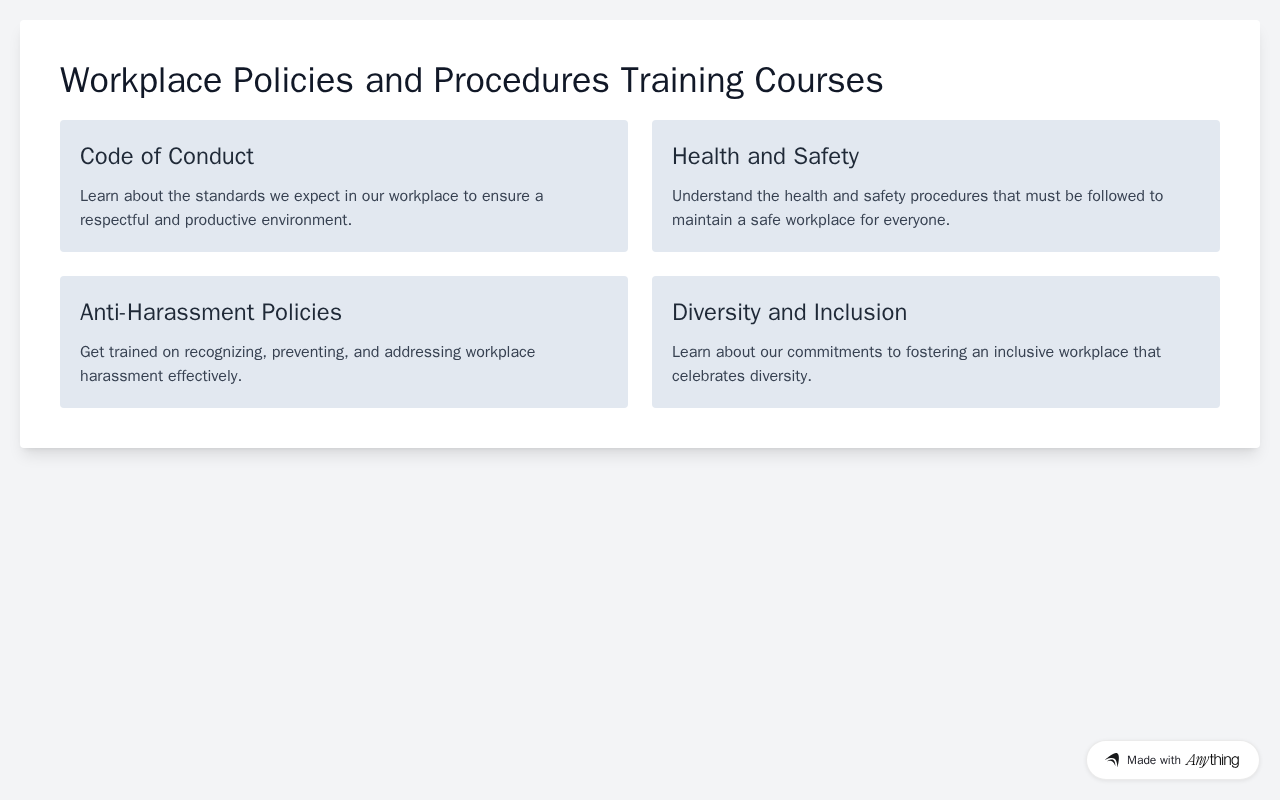Open the Anti-Harassment Policies card
Screen dimensions: 1280x800
pos(344,342)
